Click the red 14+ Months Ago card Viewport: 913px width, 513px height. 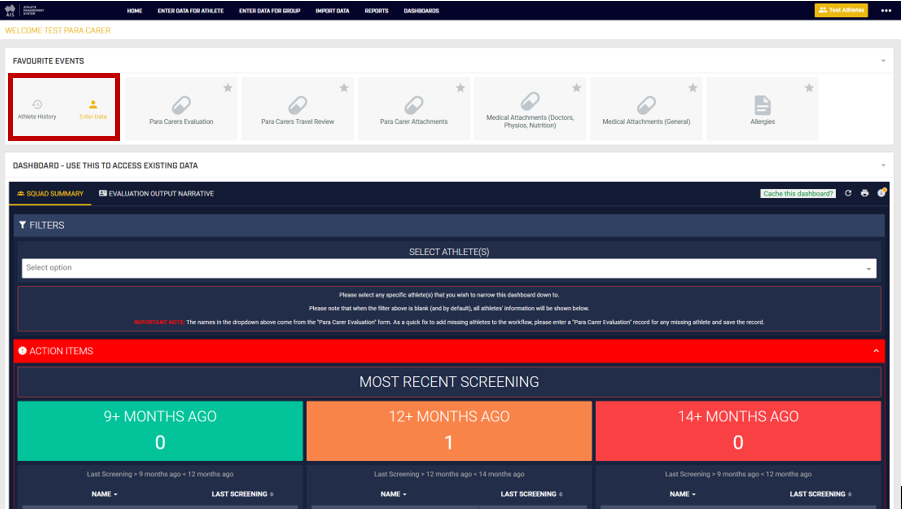pyautogui.click(x=738, y=431)
